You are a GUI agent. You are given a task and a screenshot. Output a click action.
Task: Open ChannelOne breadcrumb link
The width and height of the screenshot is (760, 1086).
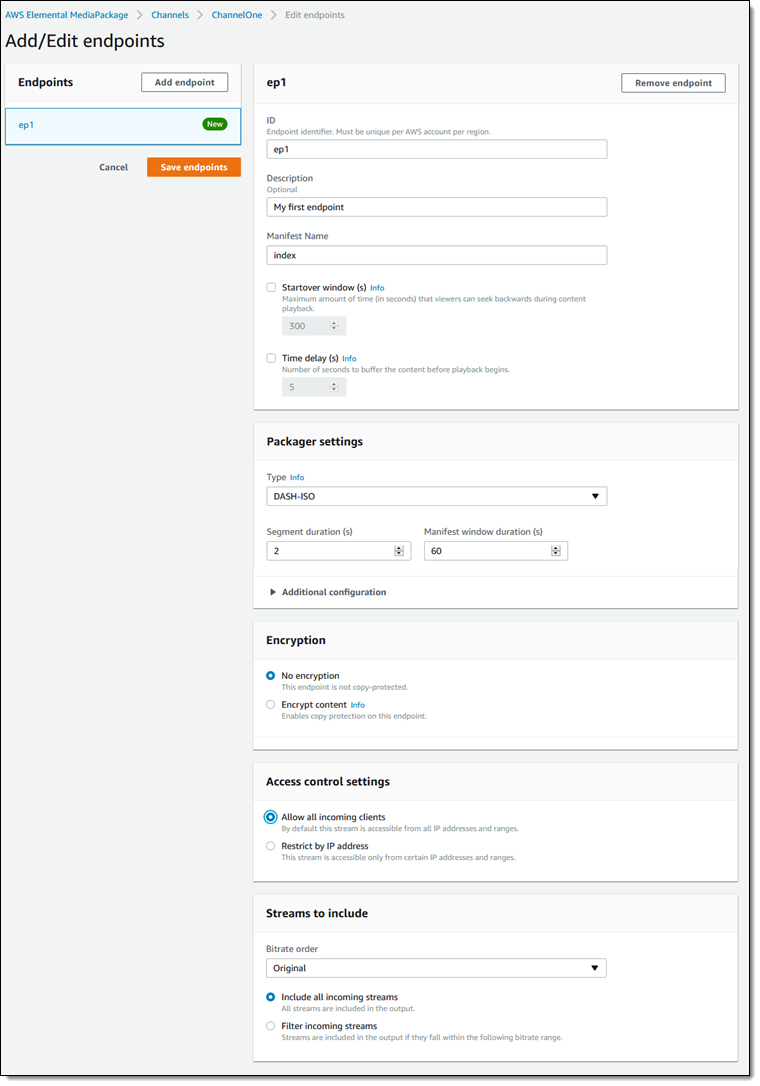[x=238, y=15]
